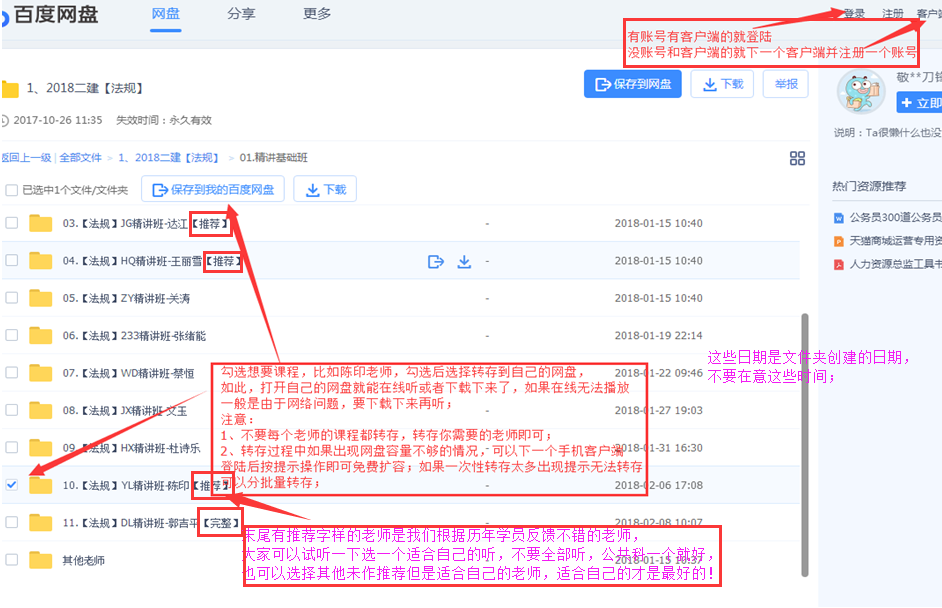Click the file list vertical scrollbar
Screen dimensions: 942x608
point(804,445)
